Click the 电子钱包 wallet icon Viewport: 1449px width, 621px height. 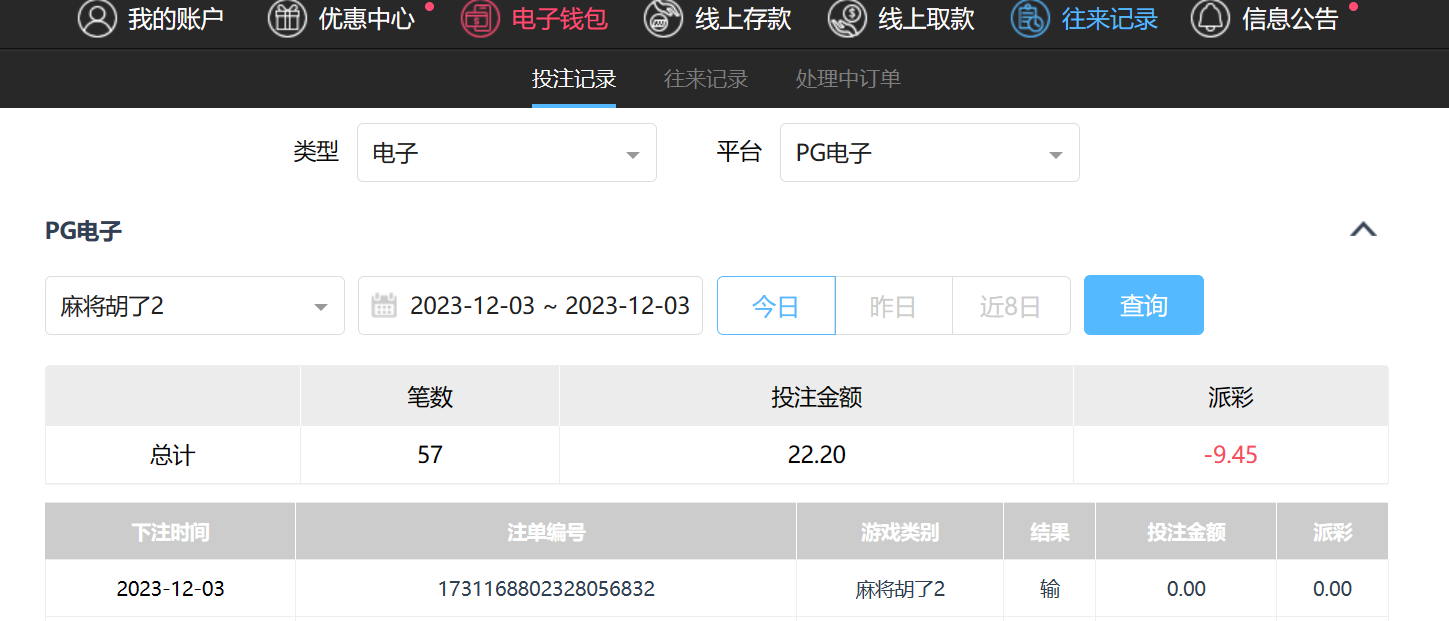(x=480, y=19)
